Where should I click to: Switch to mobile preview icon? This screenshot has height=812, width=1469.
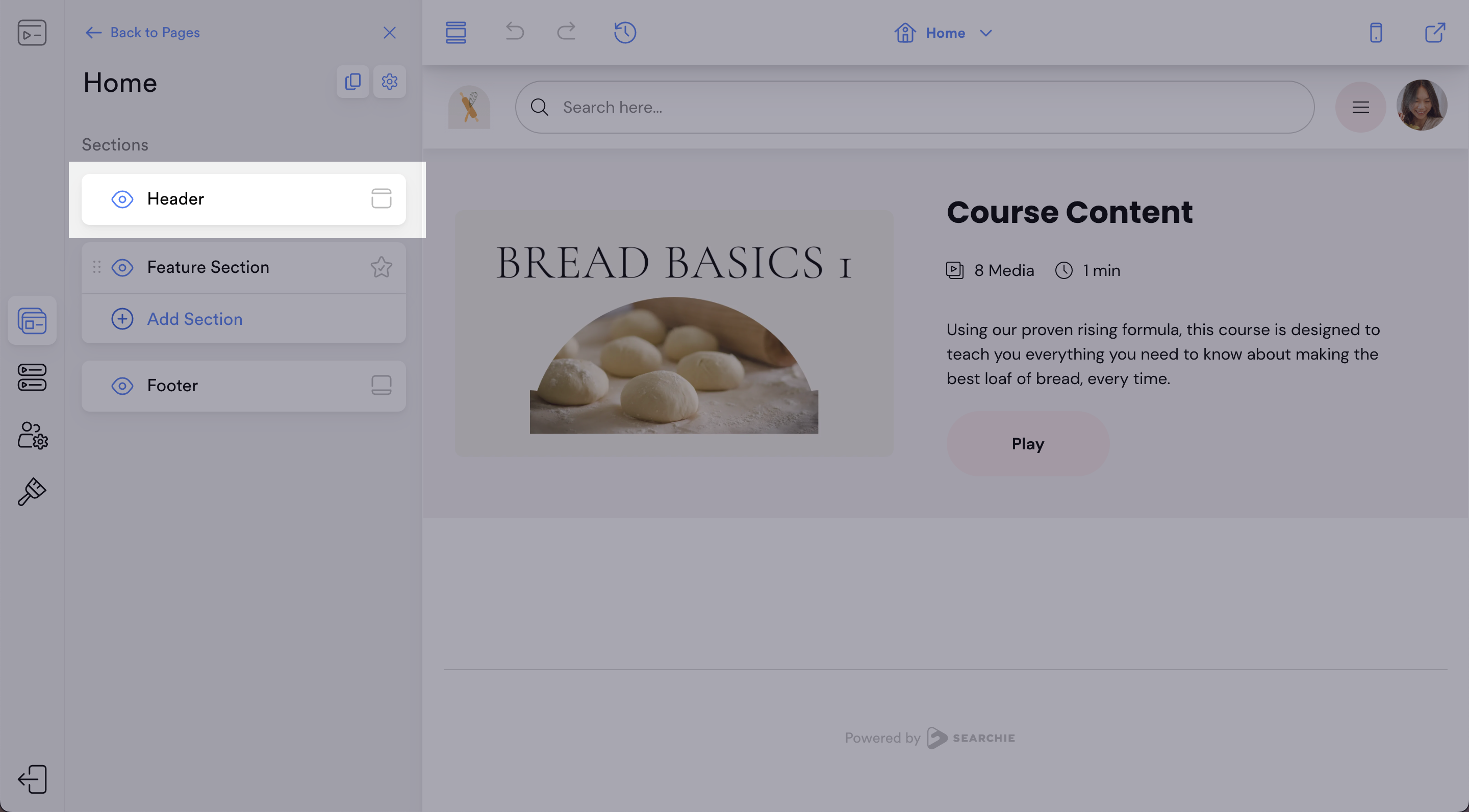(1376, 33)
